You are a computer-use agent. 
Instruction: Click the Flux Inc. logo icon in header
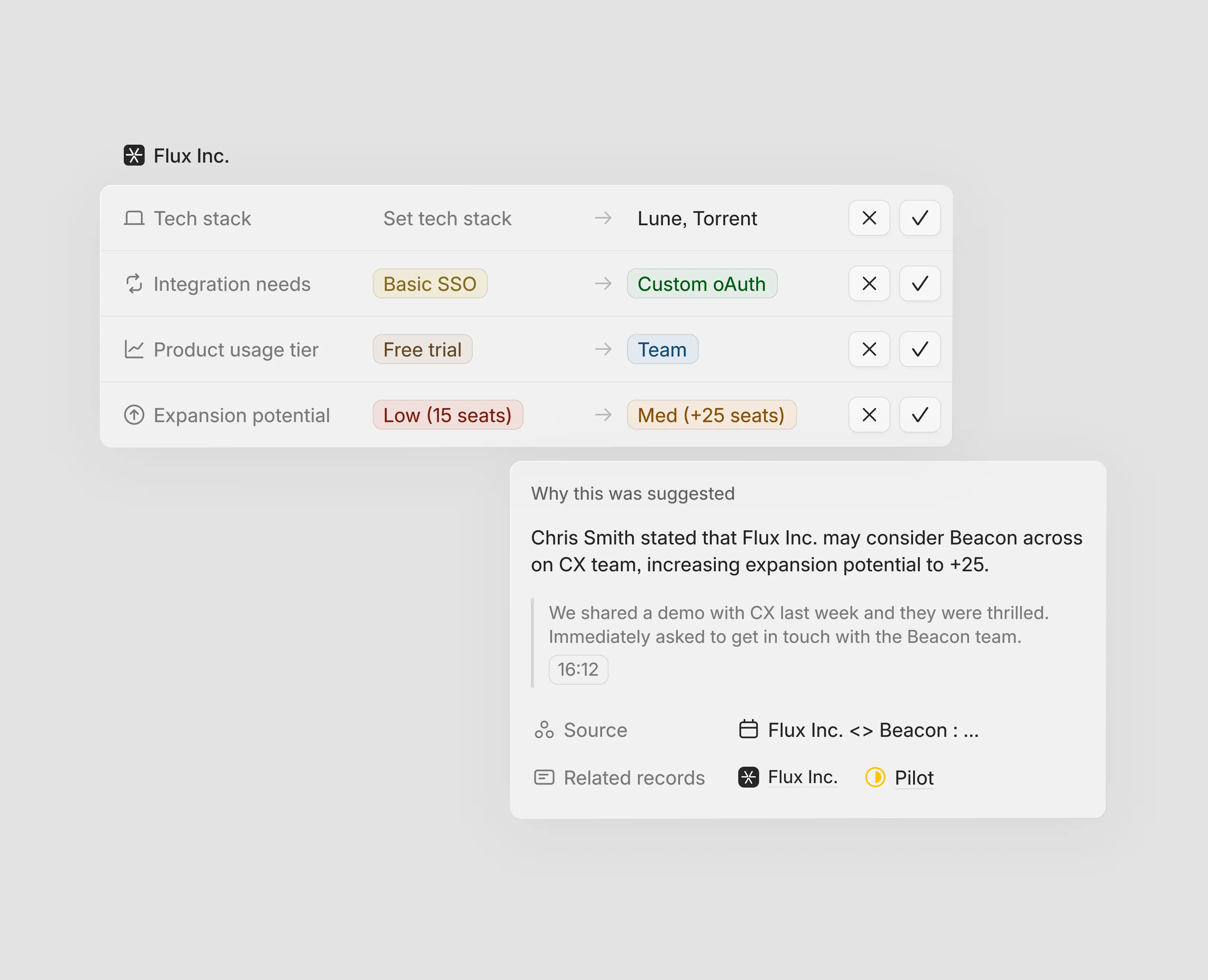coord(134,155)
